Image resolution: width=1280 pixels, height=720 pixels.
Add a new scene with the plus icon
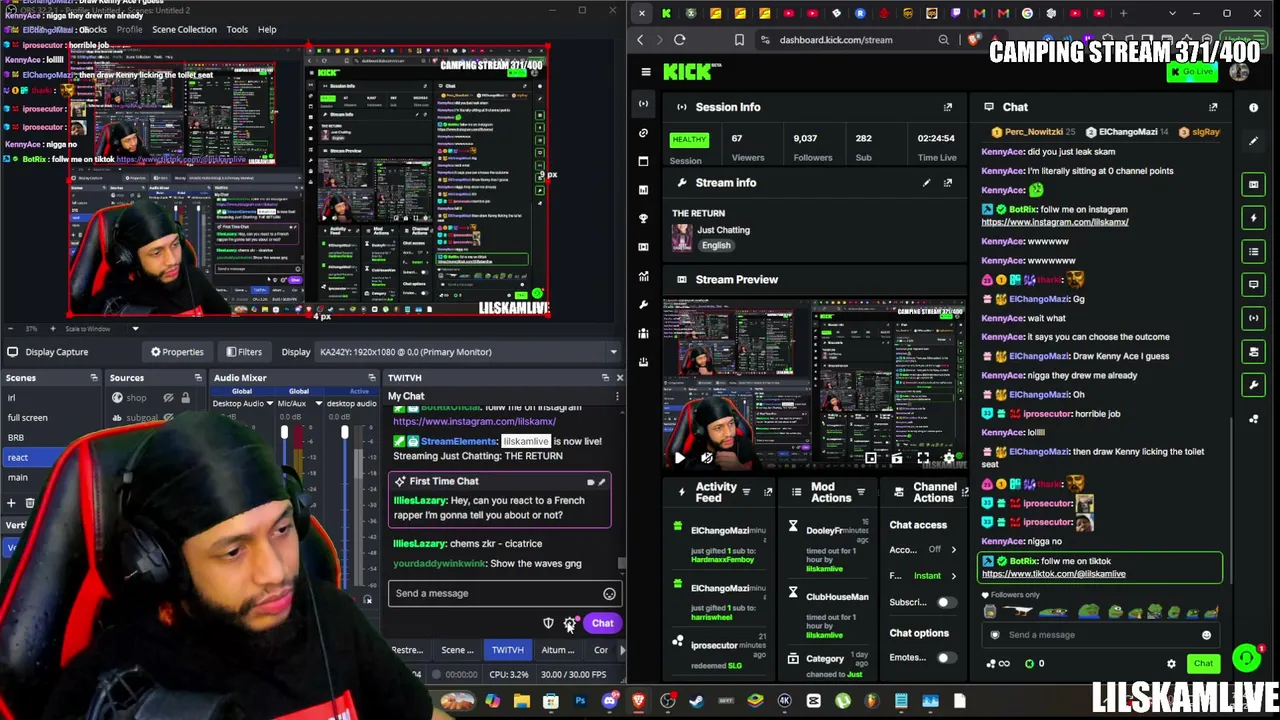(12, 504)
